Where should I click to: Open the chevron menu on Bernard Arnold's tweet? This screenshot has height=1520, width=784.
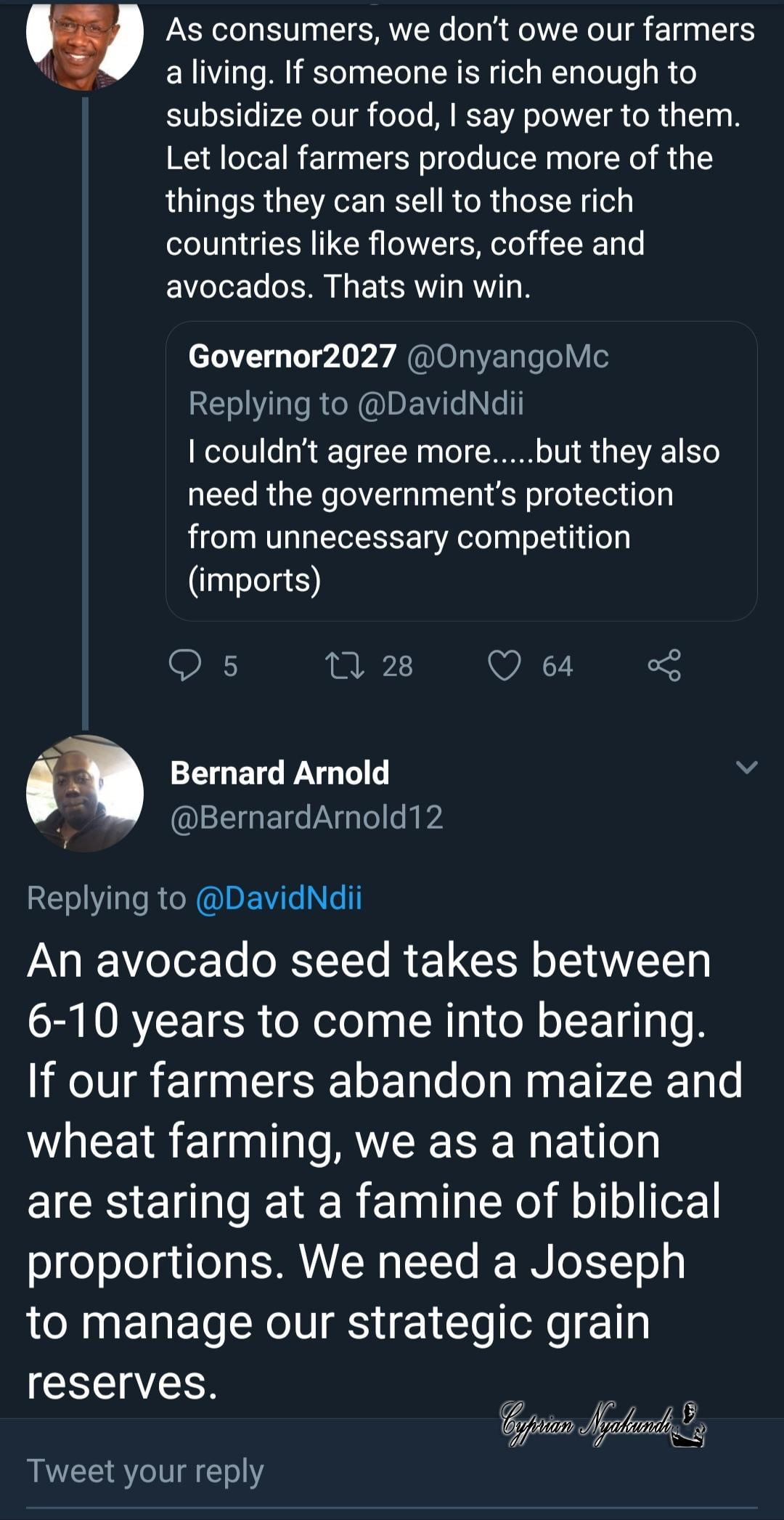(x=746, y=767)
